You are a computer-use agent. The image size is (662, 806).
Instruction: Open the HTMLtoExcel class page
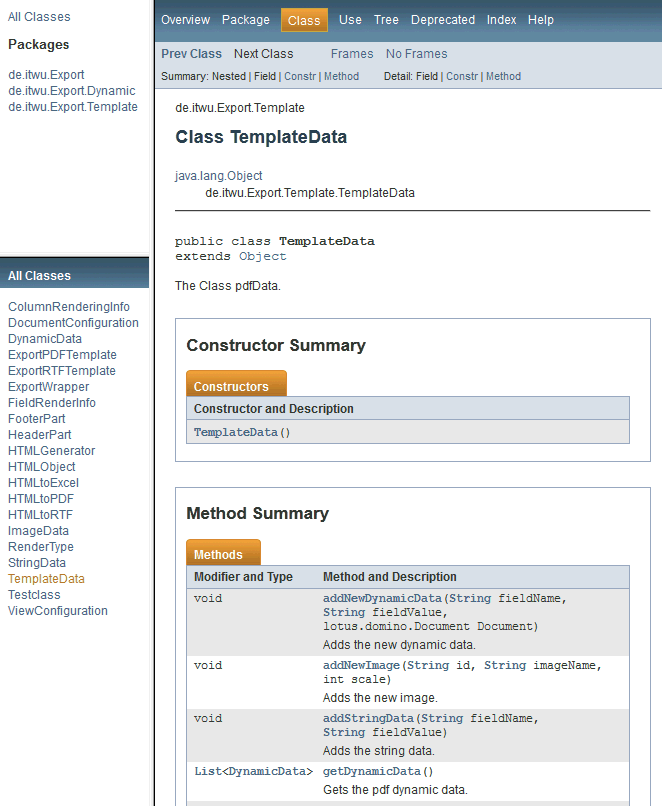[x=43, y=483]
